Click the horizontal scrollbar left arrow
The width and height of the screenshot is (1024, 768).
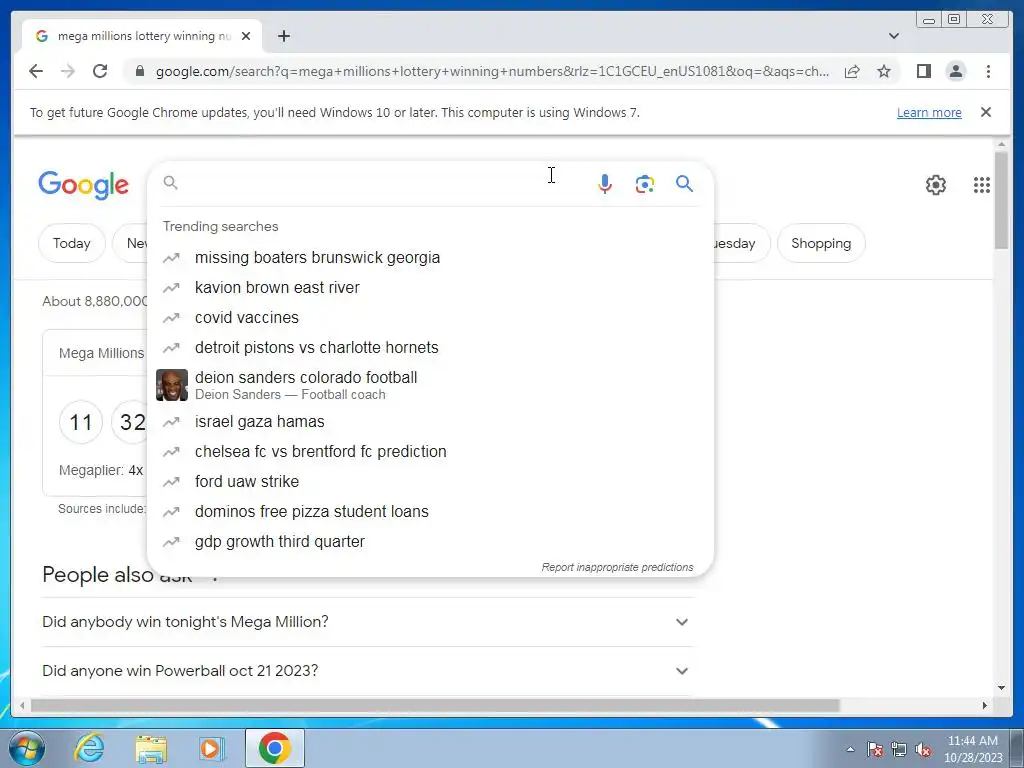tap(22, 705)
